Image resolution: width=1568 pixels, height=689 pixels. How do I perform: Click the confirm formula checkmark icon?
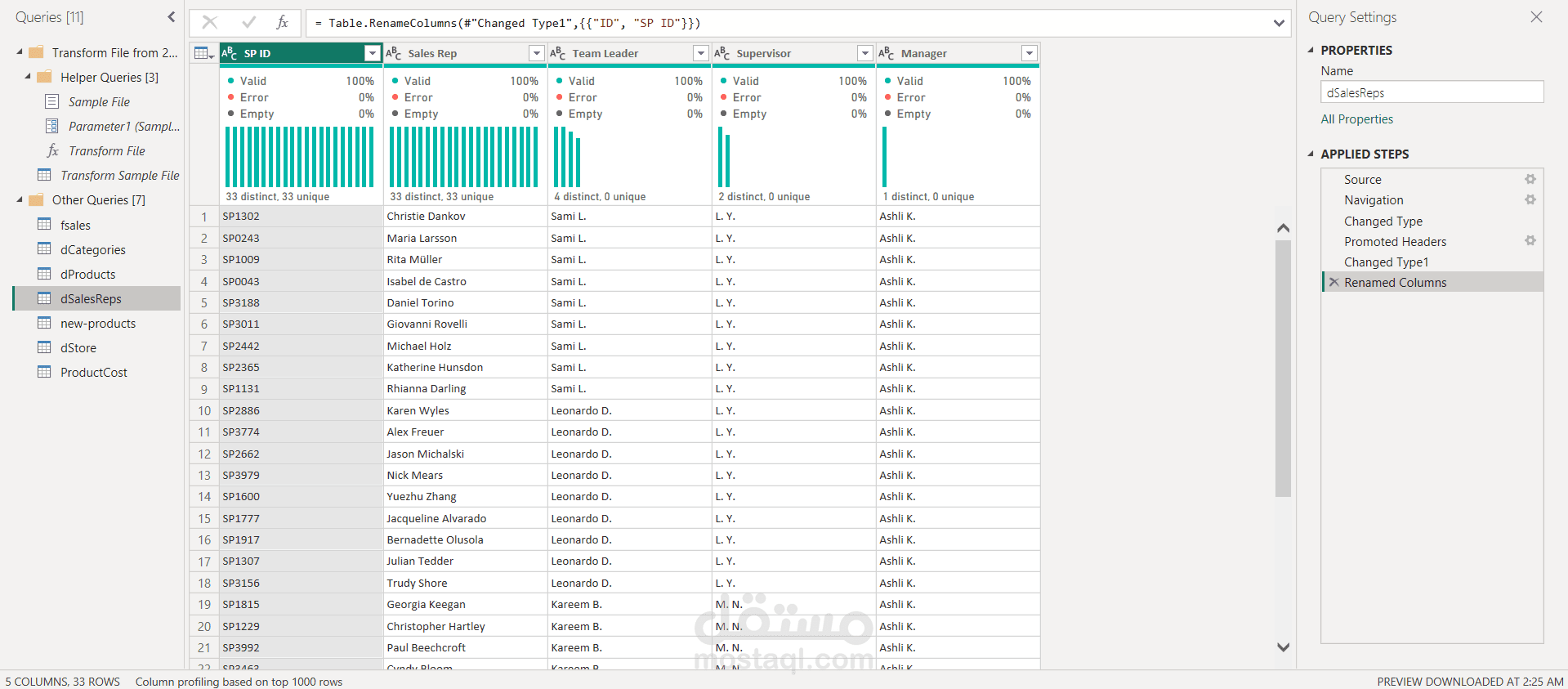coord(248,23)
